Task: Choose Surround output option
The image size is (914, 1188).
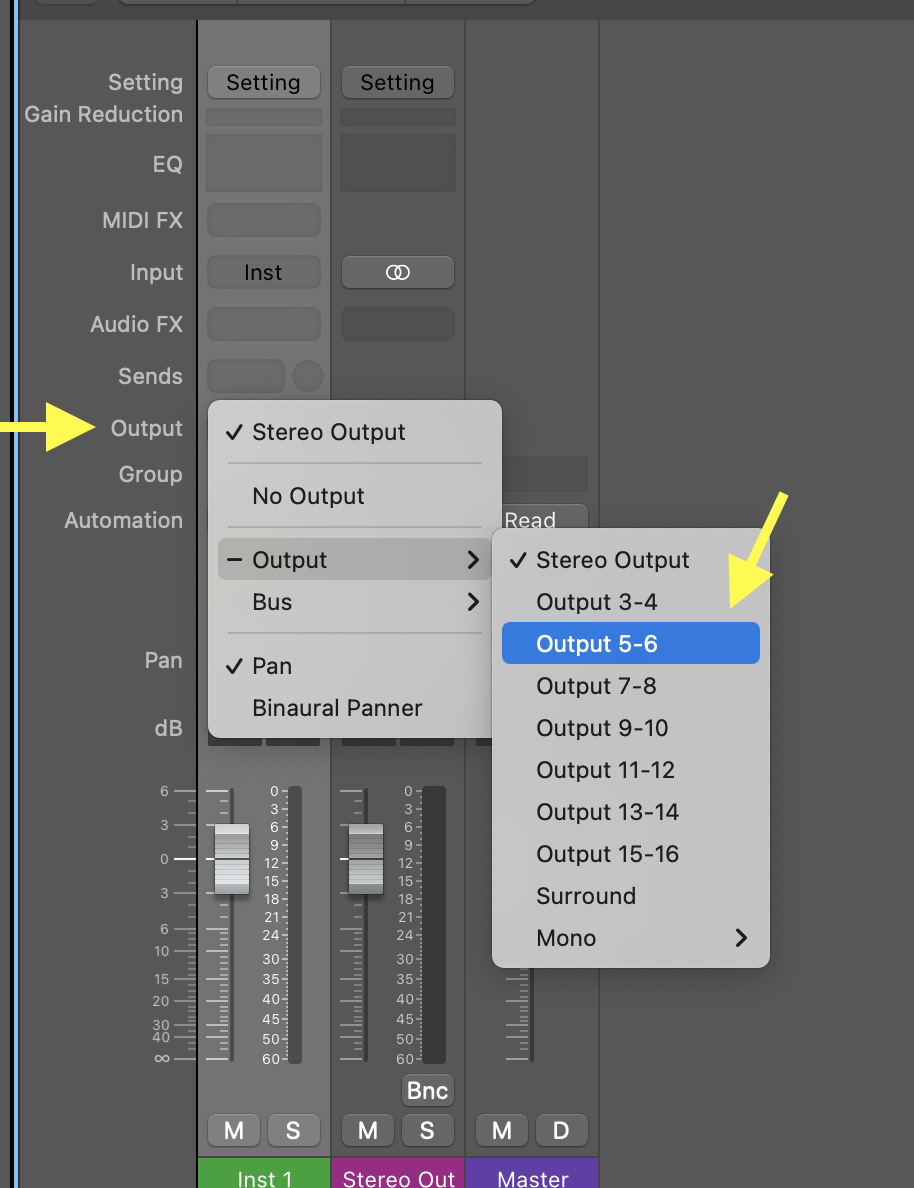Action: [x=586, y=896]
